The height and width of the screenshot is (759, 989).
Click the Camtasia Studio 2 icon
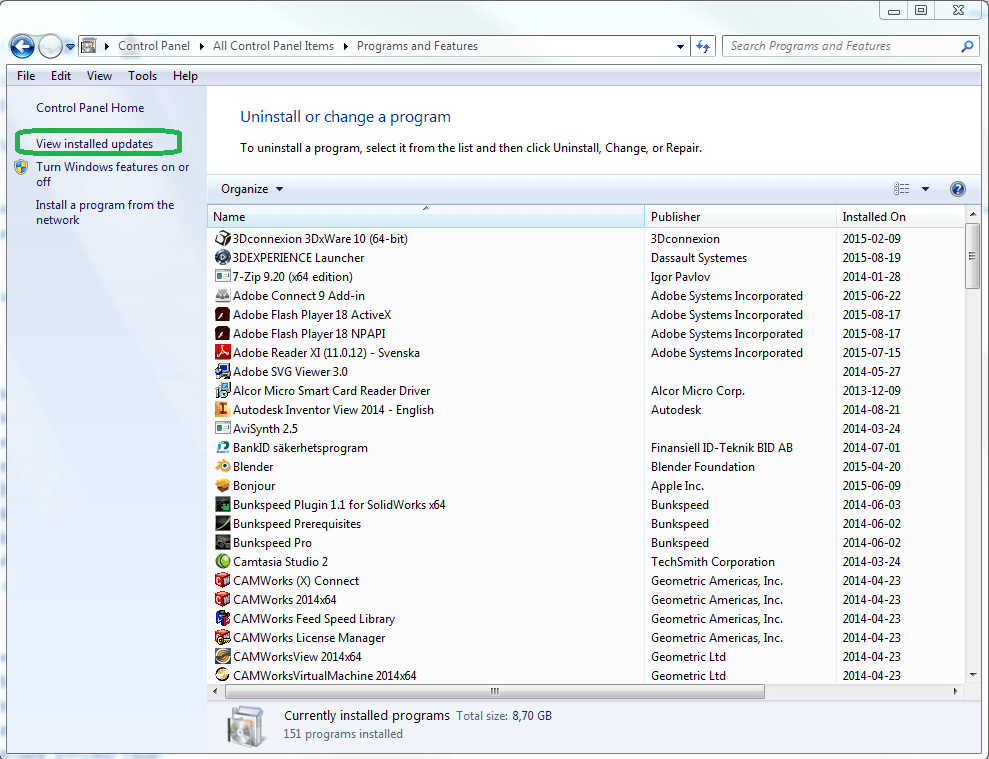coord(223,562)
